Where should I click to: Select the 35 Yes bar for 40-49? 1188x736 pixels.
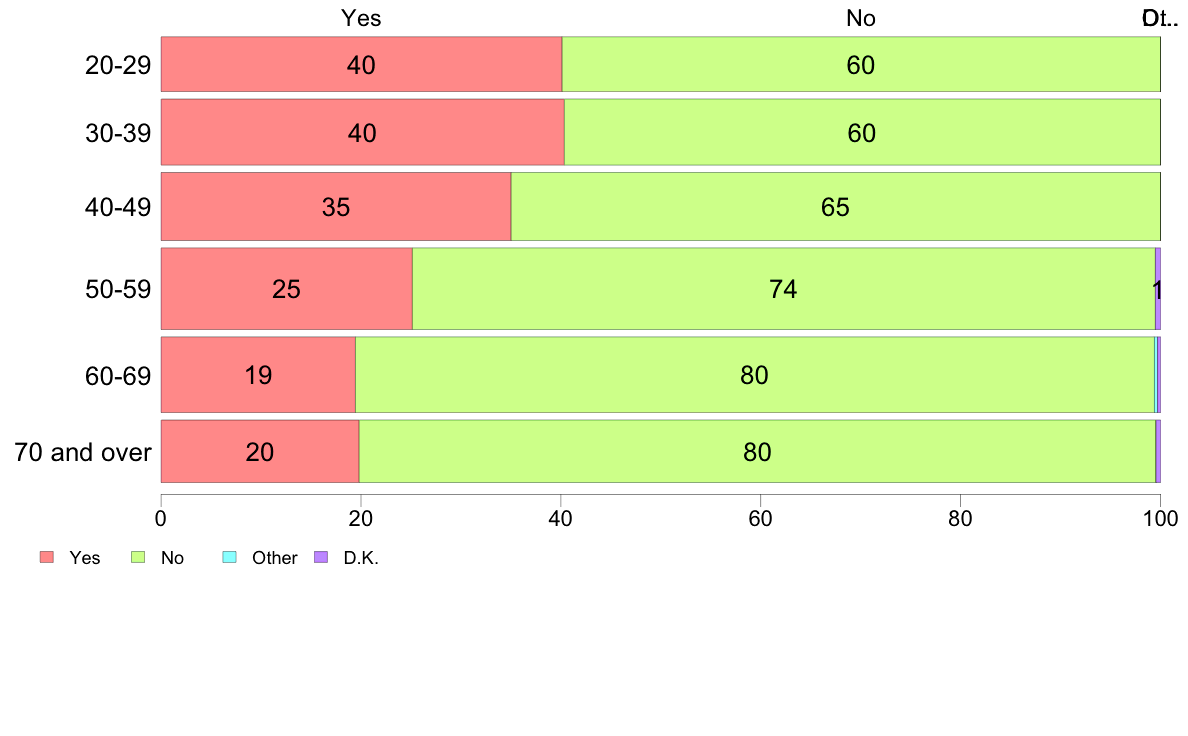click(x=336, y=207)
